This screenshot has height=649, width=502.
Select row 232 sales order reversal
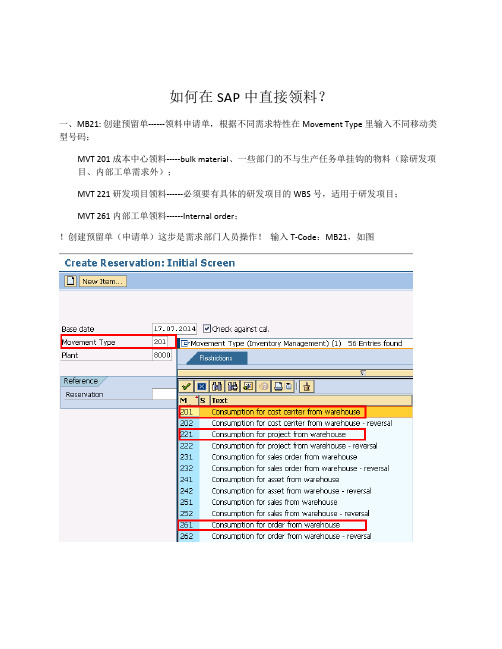pos(295,468)
